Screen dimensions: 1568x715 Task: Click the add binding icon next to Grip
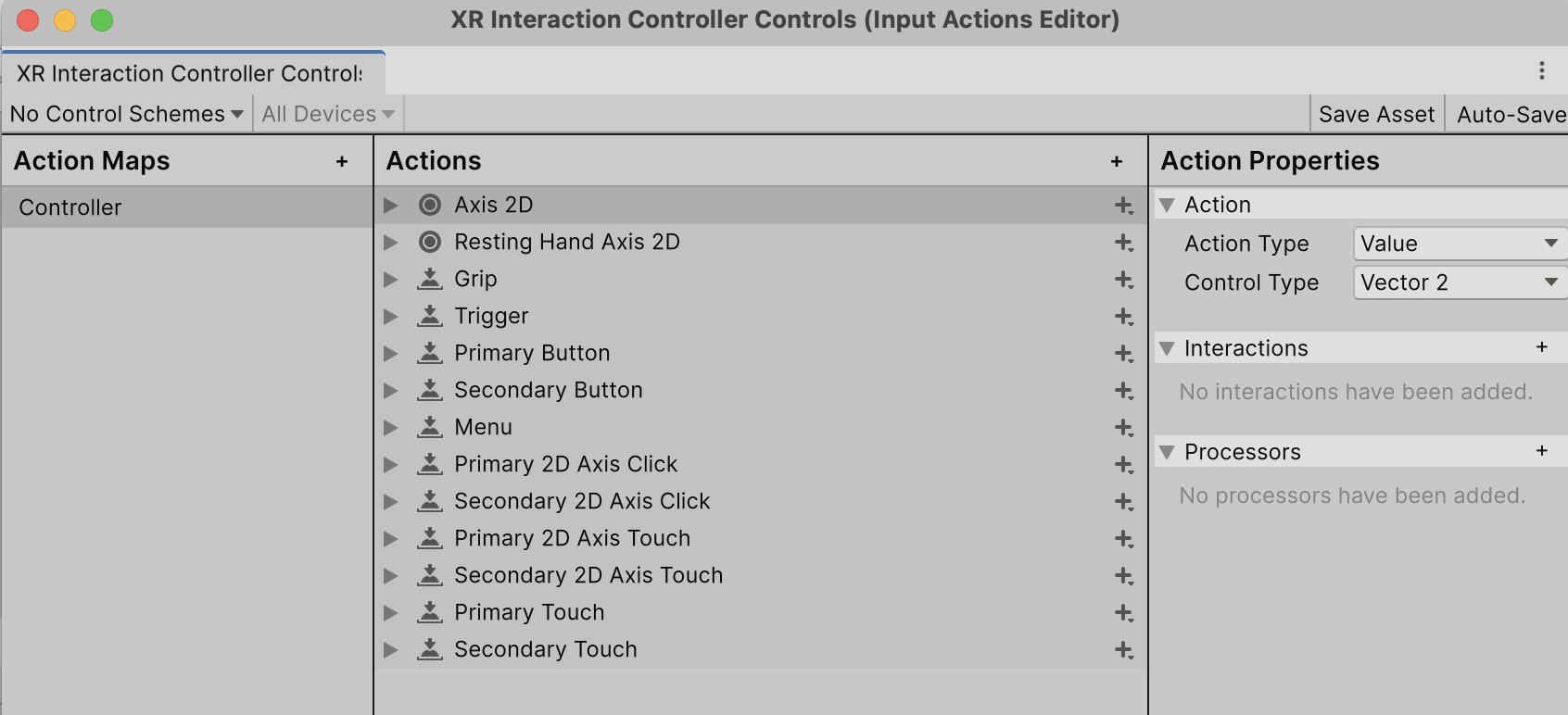click(1121, 279)
